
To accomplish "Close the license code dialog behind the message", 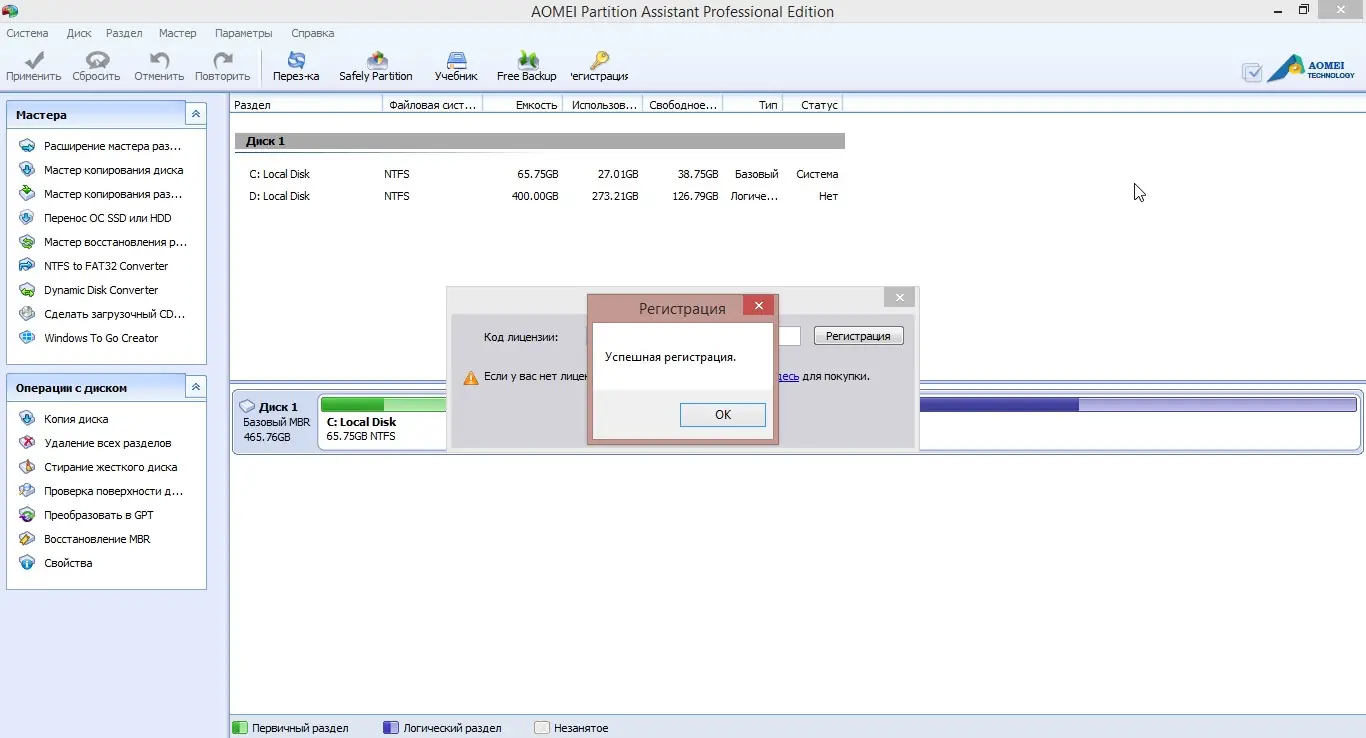I will (x=899, y=297).
